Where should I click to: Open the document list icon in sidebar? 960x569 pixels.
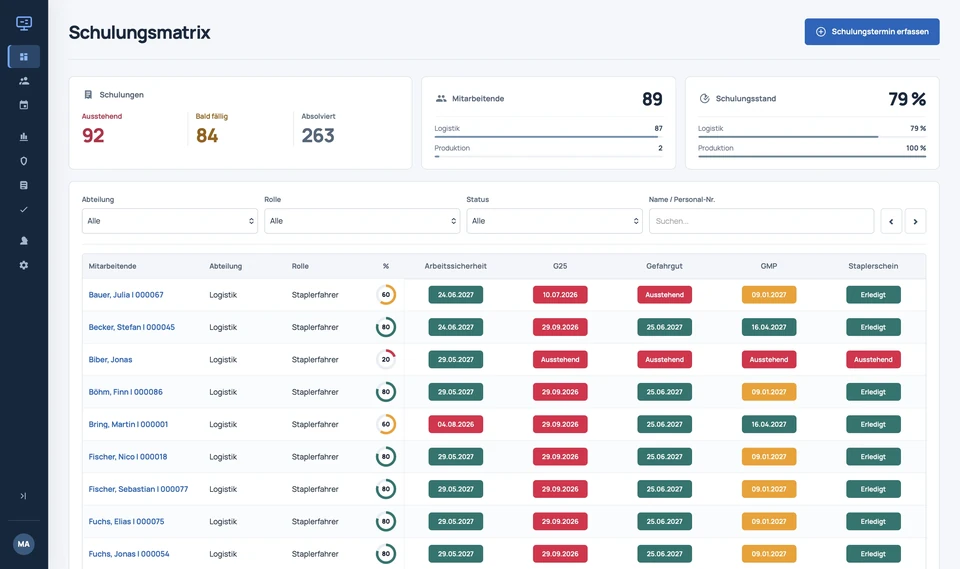coord(24,185)
